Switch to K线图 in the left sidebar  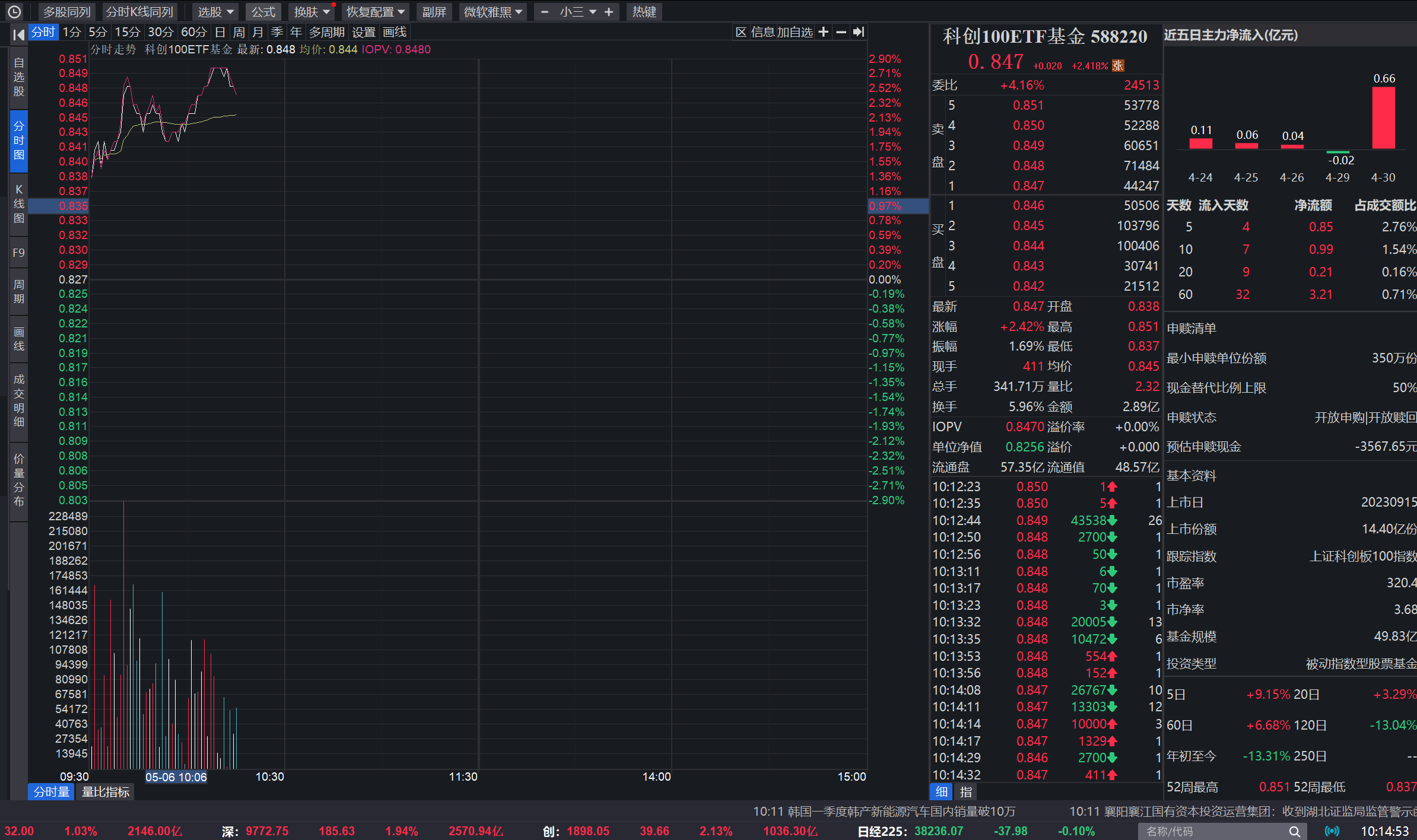(19, 203)
